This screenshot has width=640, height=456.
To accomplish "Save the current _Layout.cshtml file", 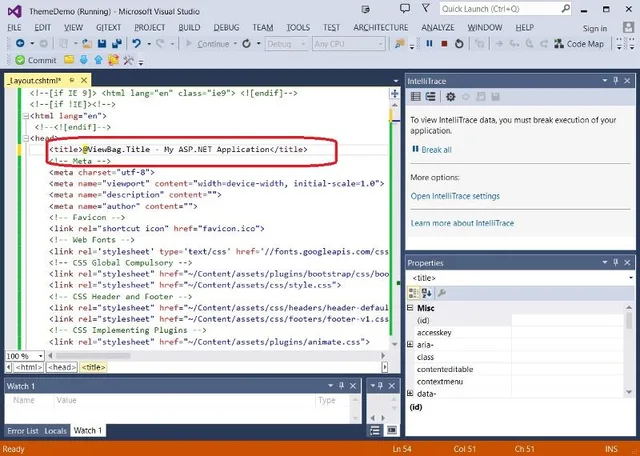I will pos(102,43).
